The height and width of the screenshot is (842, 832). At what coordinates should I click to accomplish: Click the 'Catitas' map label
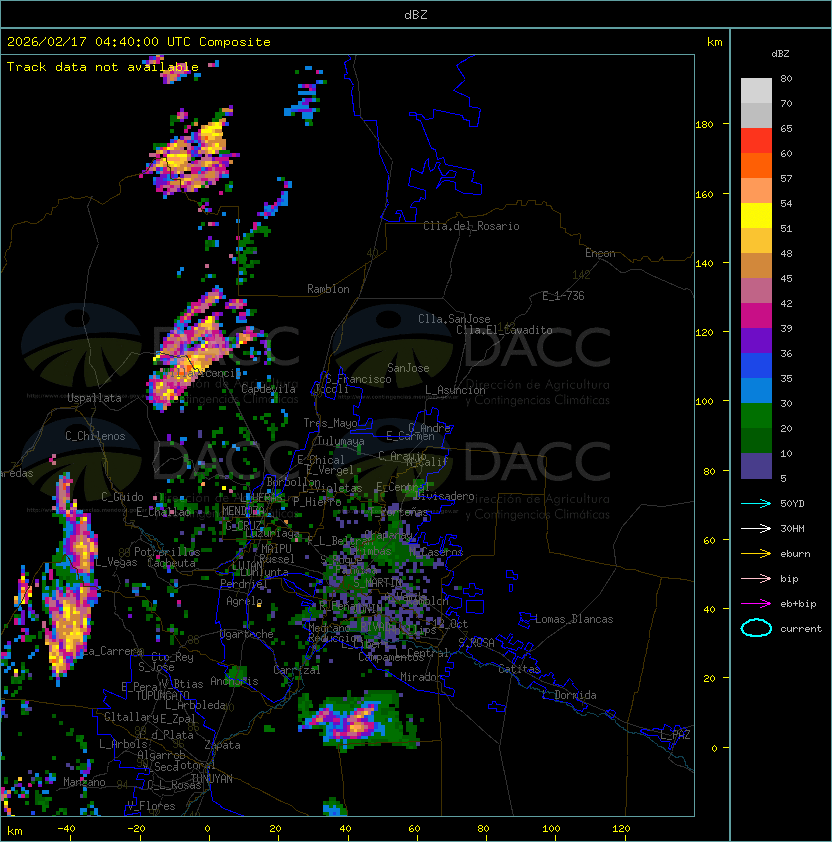[x=519, y=669]
